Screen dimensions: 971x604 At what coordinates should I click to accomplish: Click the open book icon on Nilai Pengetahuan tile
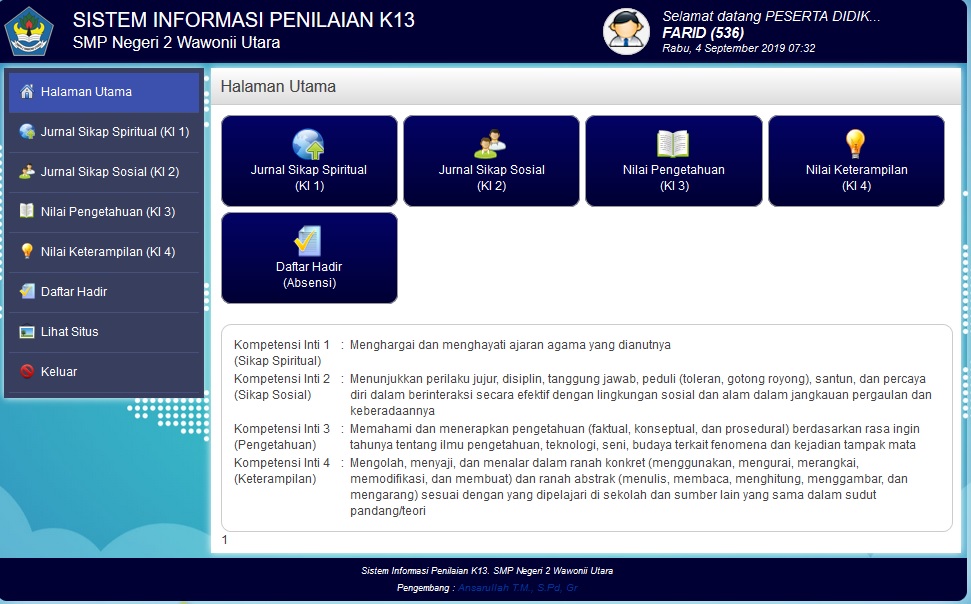pos(673,145)
